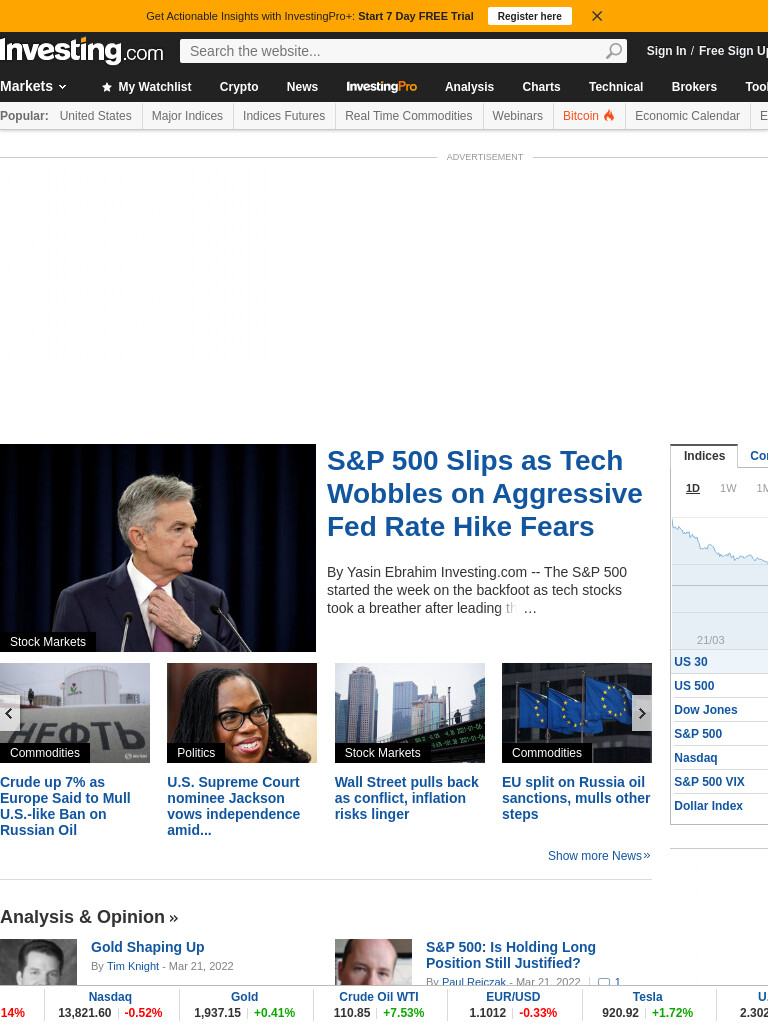Click previous arrow on news carousel
Screen dimensions: 768x1024
tap(9, 714)
